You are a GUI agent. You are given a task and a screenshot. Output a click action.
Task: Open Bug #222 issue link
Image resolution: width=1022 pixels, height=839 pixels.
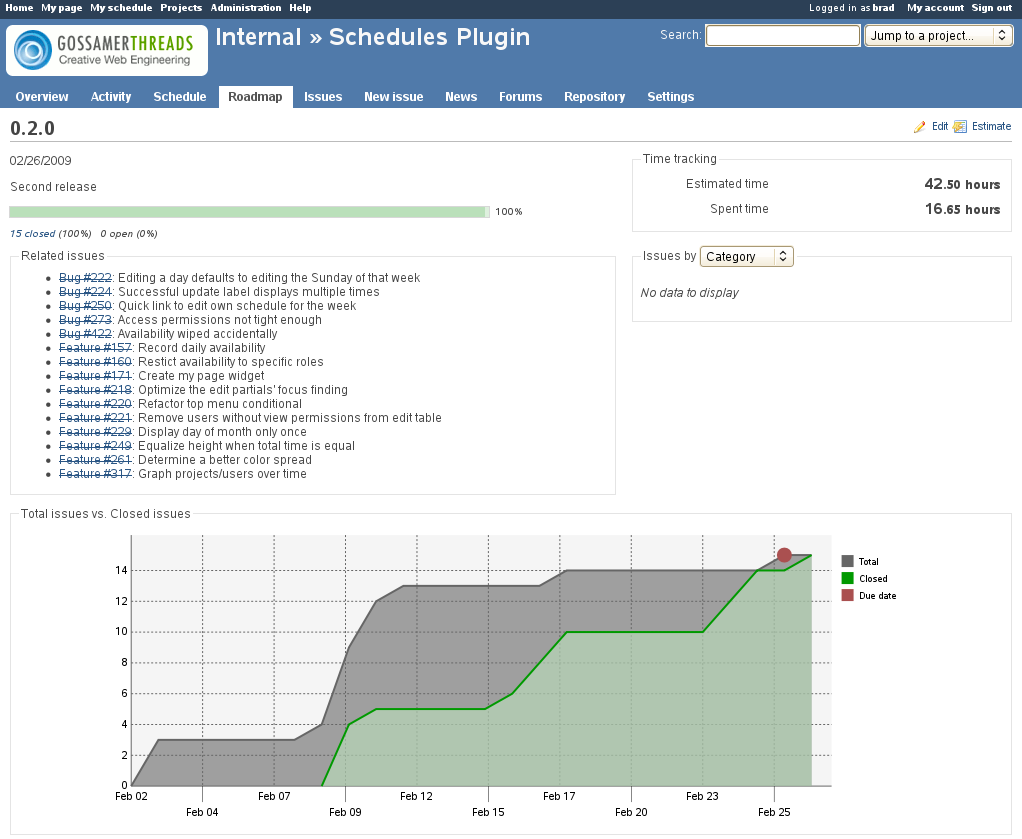pyautogui.click(x=85, y=278)
